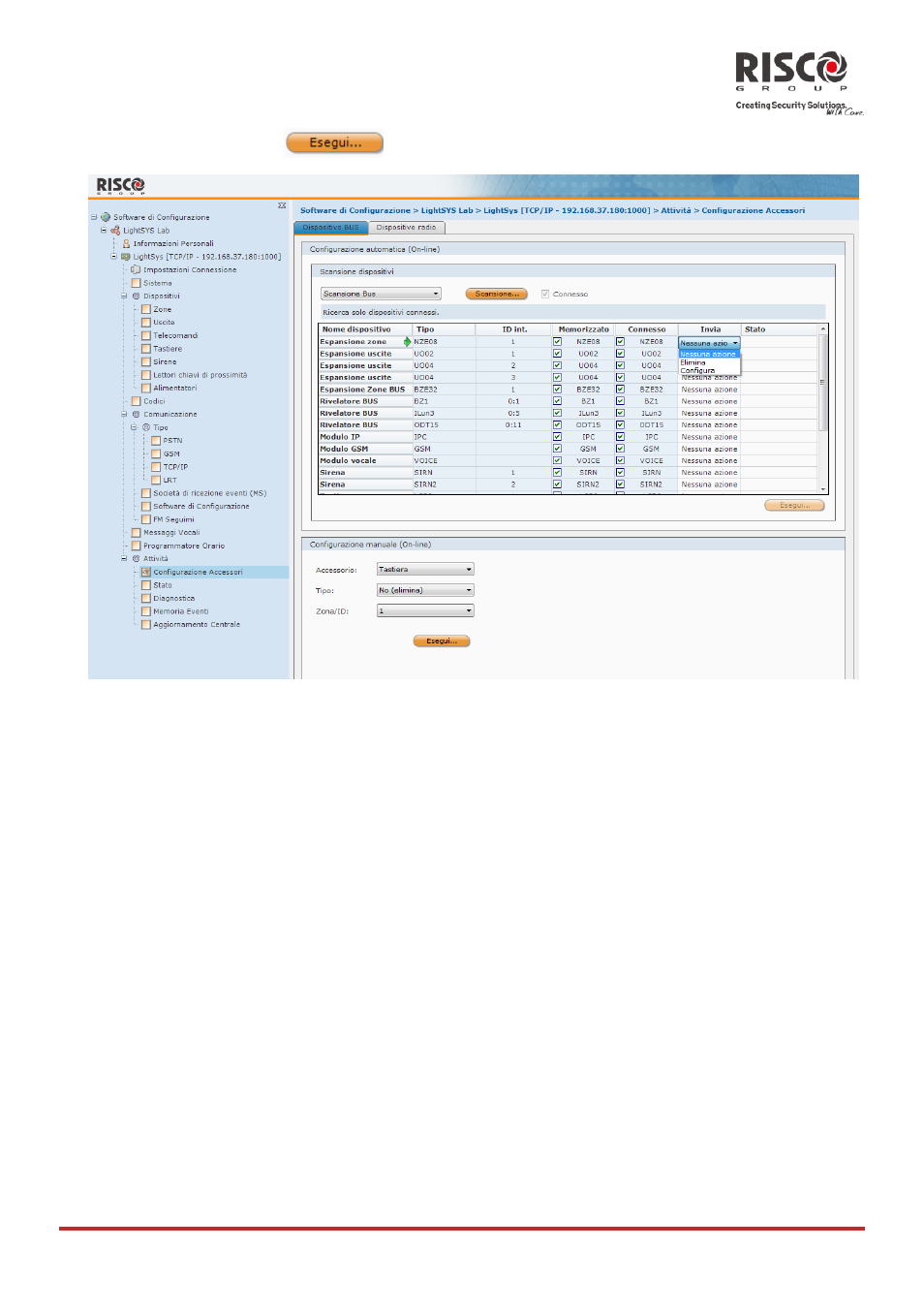Click the Scansione... button
The width and height of the screenshot is (924, 1311).
pyautogui.click(x=497, y=294)
